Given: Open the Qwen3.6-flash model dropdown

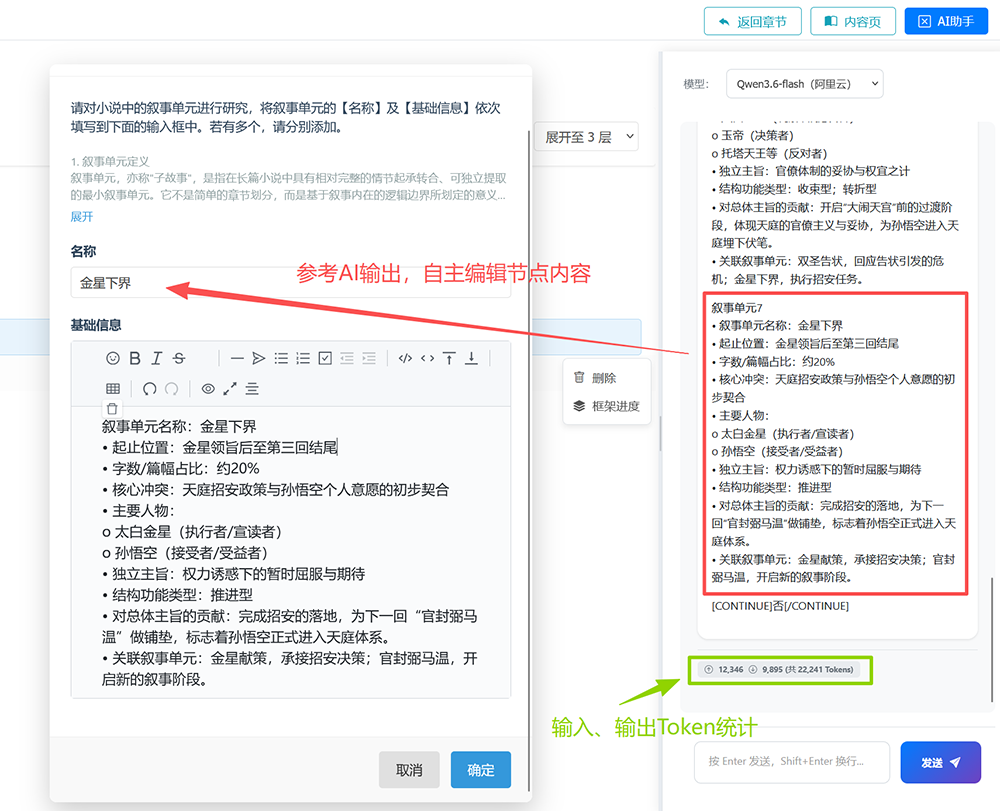Looking at the screenshot, I should click(x=805, y=84).
